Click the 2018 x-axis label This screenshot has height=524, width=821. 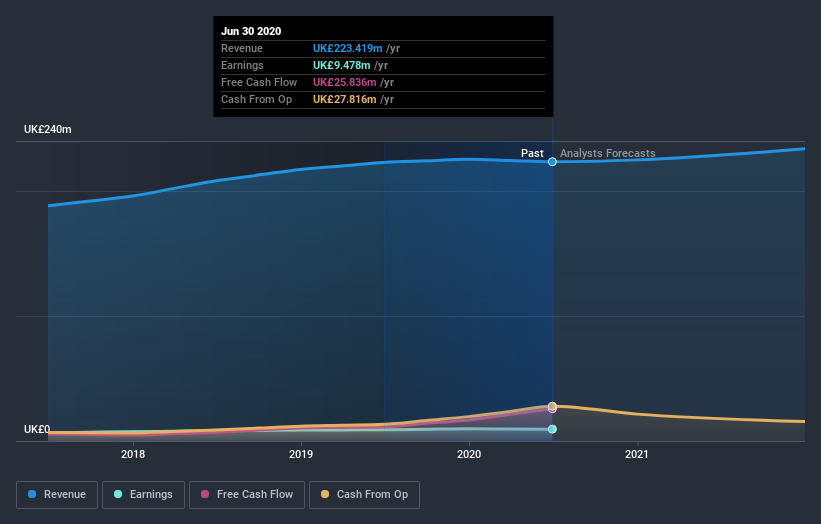(133, 454)
